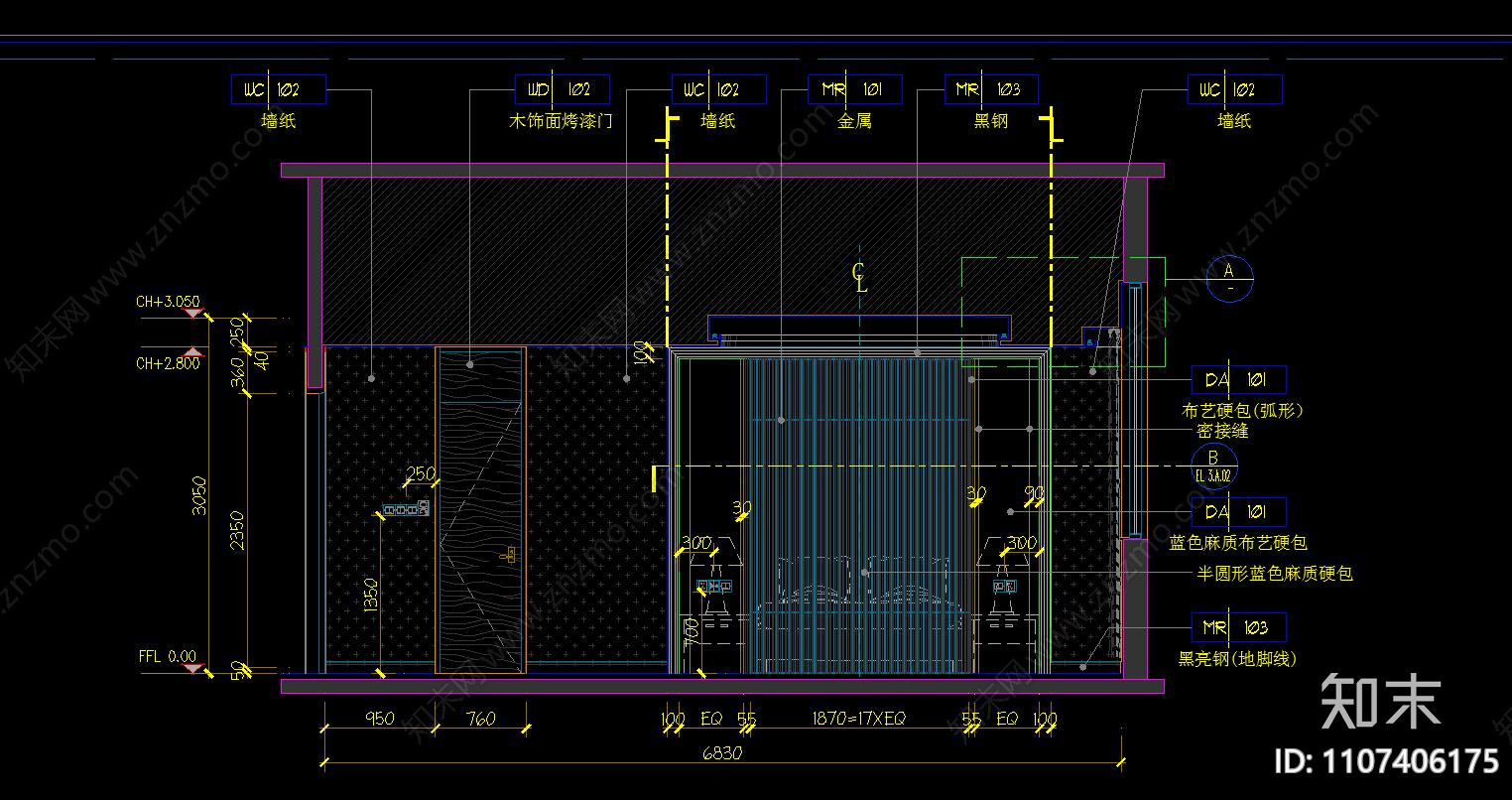Screen dimensions: 1512x800
Task: Select the MR 101 material tag
Action: tap(854, 89)
